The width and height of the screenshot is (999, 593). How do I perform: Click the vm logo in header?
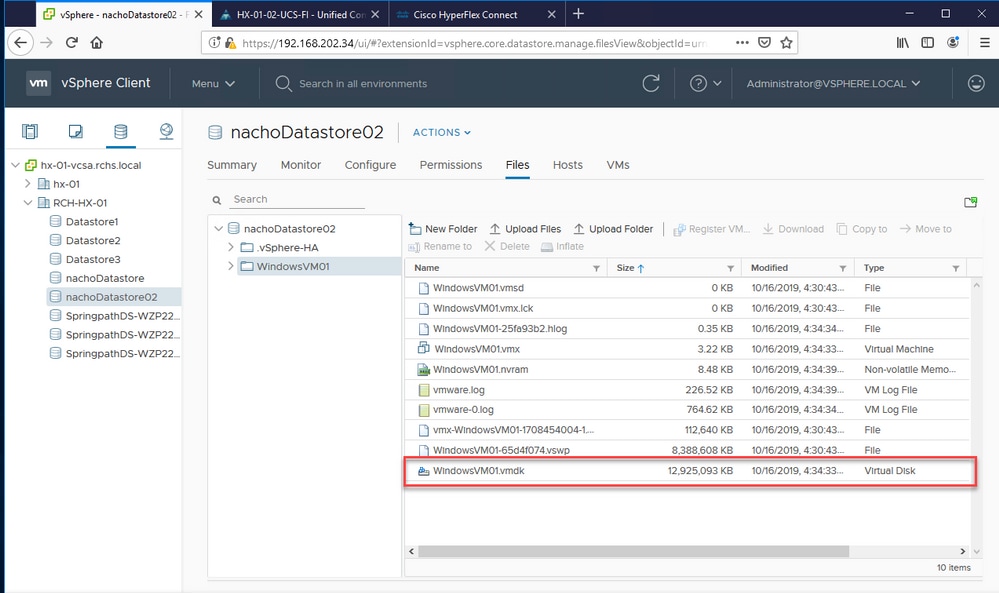pyautogui.click(x=38, y=83)
